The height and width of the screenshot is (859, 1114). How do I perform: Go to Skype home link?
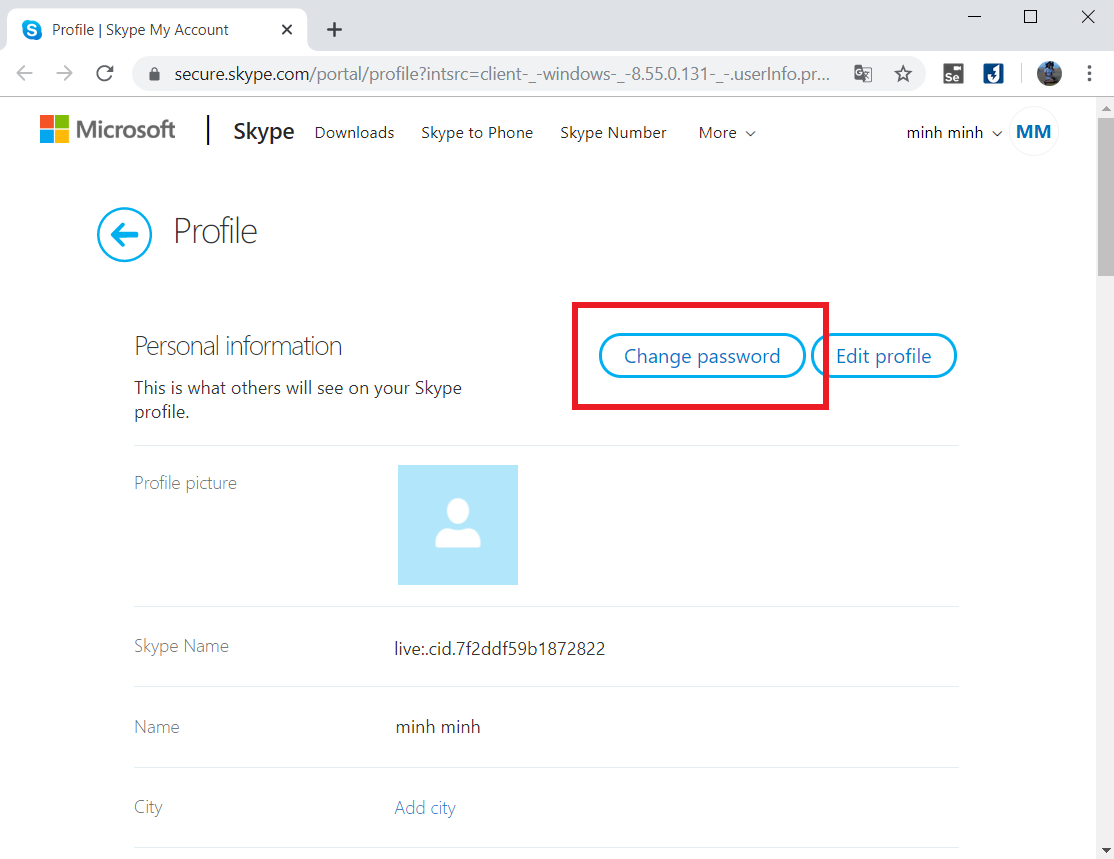(x=264, y=131)
